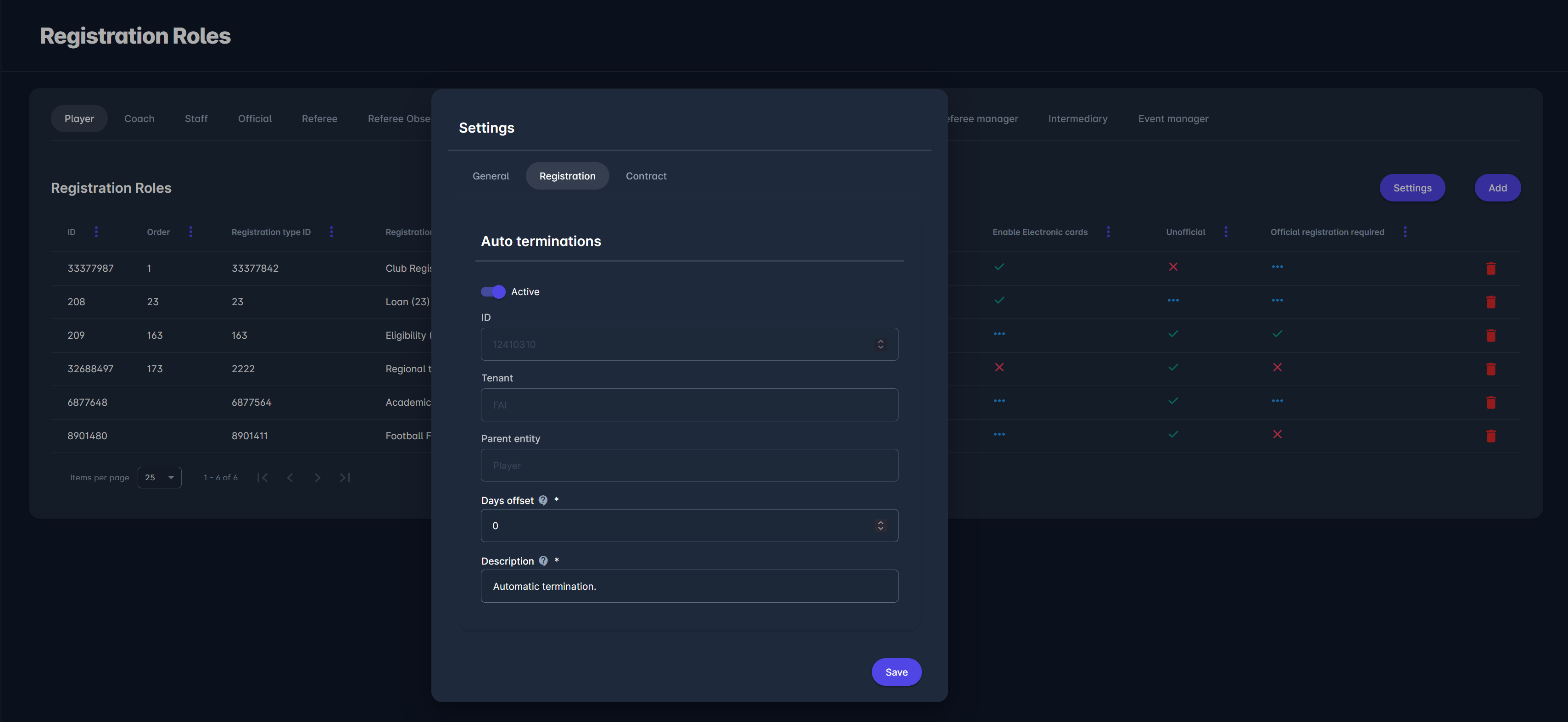This screenshot has width=1568, height=722.
Task: Open Official registration required column menu
Action: [x=1405, y=232]
